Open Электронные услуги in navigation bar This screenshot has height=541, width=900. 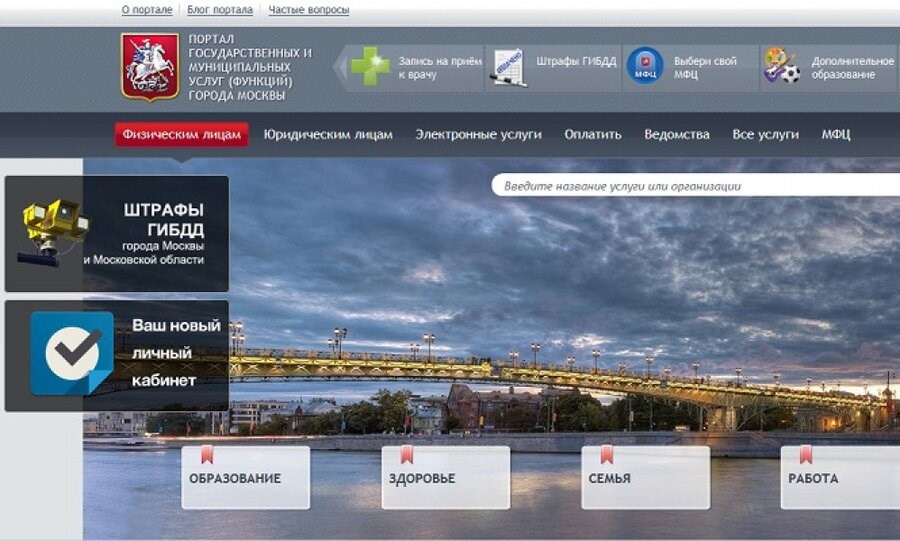[478, 134]
